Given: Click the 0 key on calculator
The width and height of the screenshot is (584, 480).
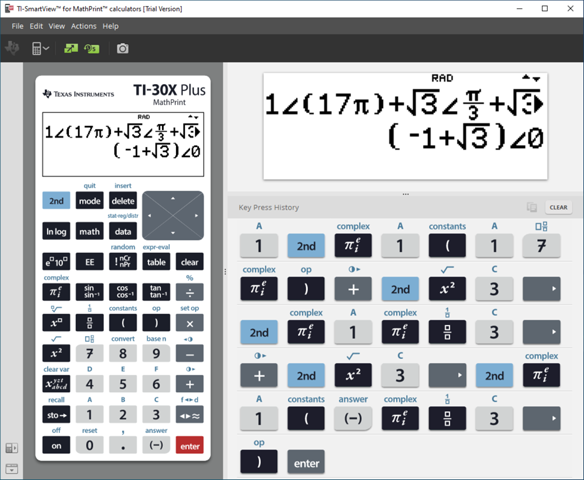Looking at the screenshot, I should click(x=89, y=445).
